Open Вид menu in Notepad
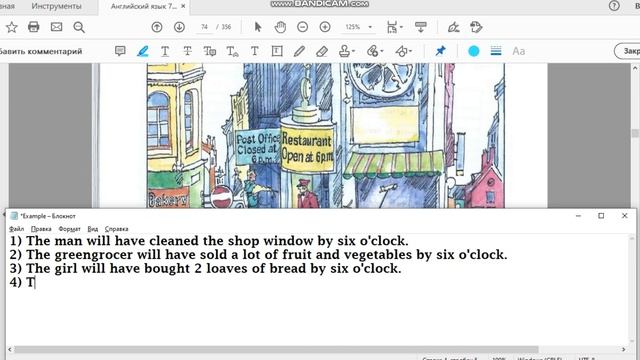The height and width of the screenshot is (360, 640). (x=93, y=229)
